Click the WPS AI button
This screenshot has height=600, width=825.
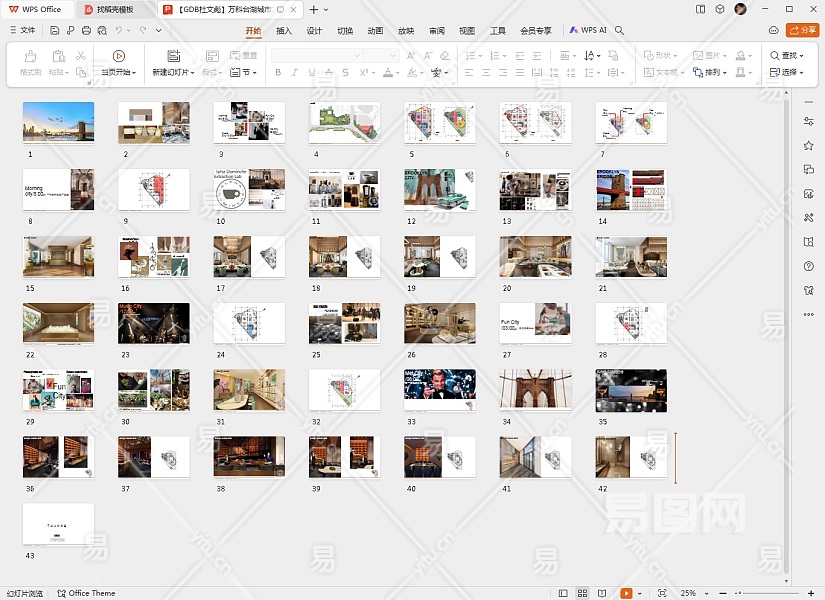point(589,31)
